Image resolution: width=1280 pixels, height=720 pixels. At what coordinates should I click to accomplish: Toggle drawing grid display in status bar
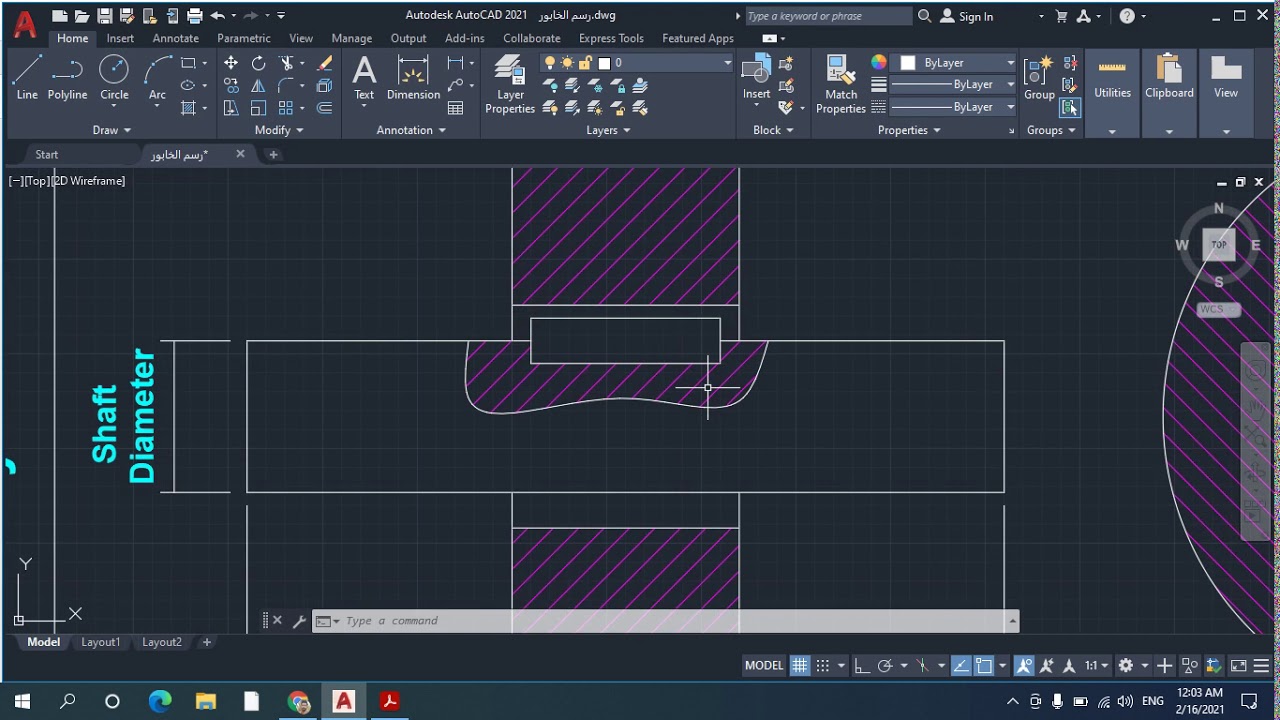(x=800, y=666)
